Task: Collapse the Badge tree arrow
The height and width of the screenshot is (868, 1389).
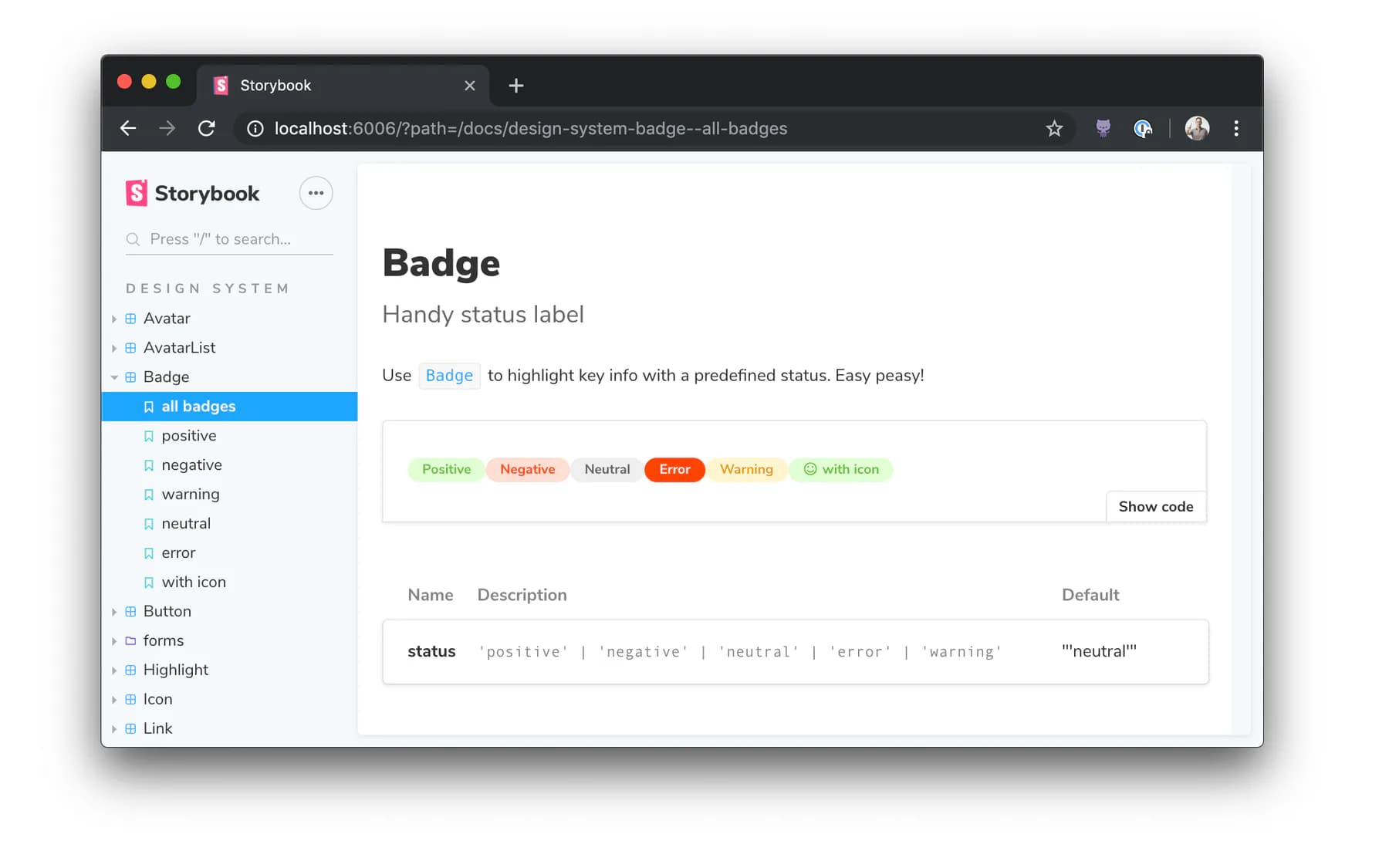Action: pyautogui.click(x=114, y=377)
